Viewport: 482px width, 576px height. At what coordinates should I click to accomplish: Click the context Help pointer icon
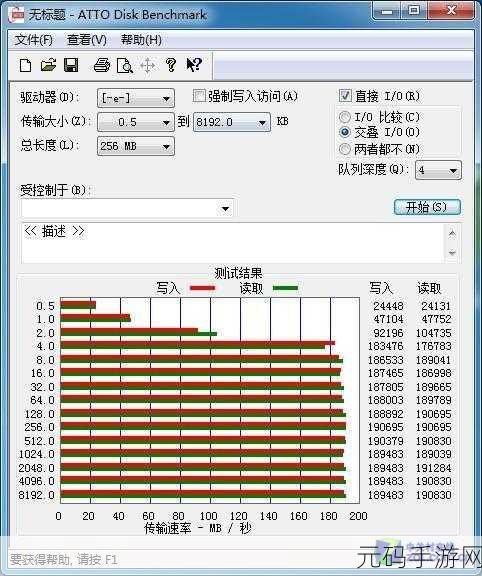click(x=194, y=65)
